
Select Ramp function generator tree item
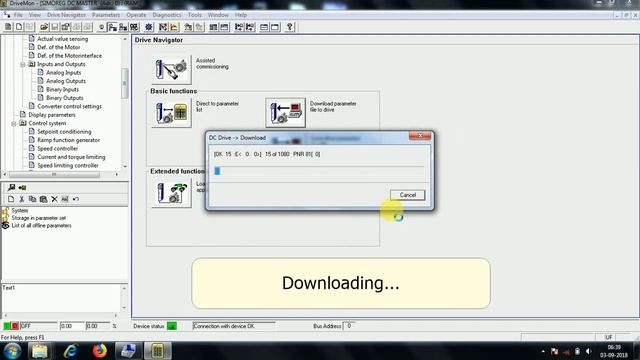(69, 140)
